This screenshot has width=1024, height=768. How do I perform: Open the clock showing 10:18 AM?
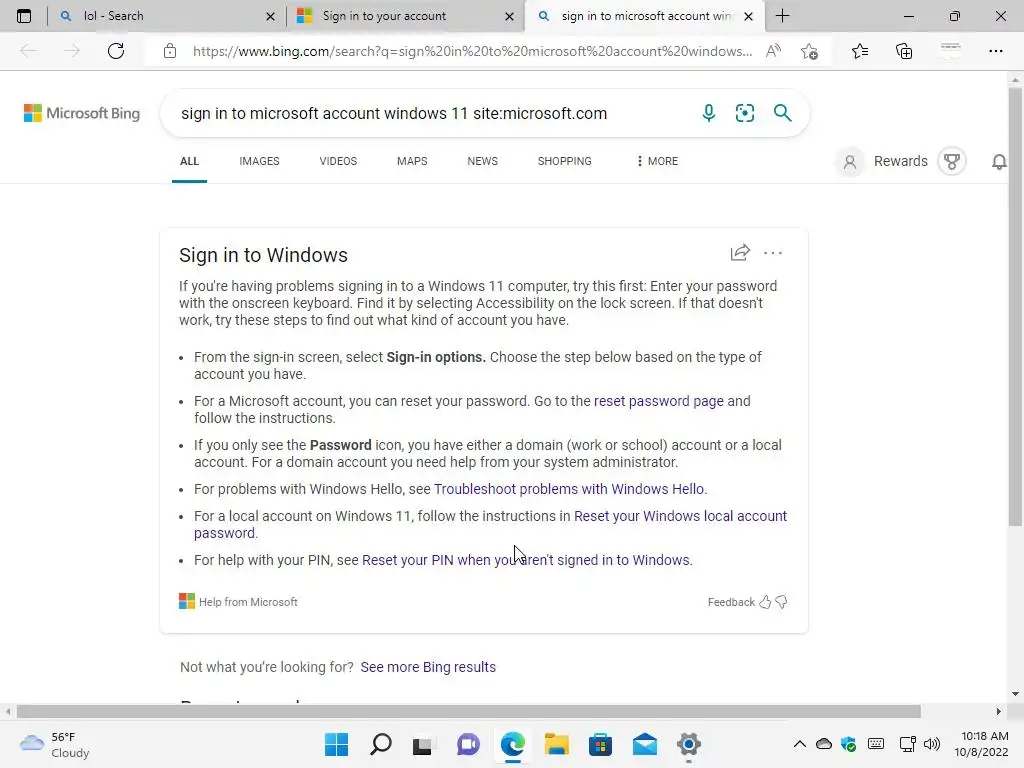click(x=982, y=744)
